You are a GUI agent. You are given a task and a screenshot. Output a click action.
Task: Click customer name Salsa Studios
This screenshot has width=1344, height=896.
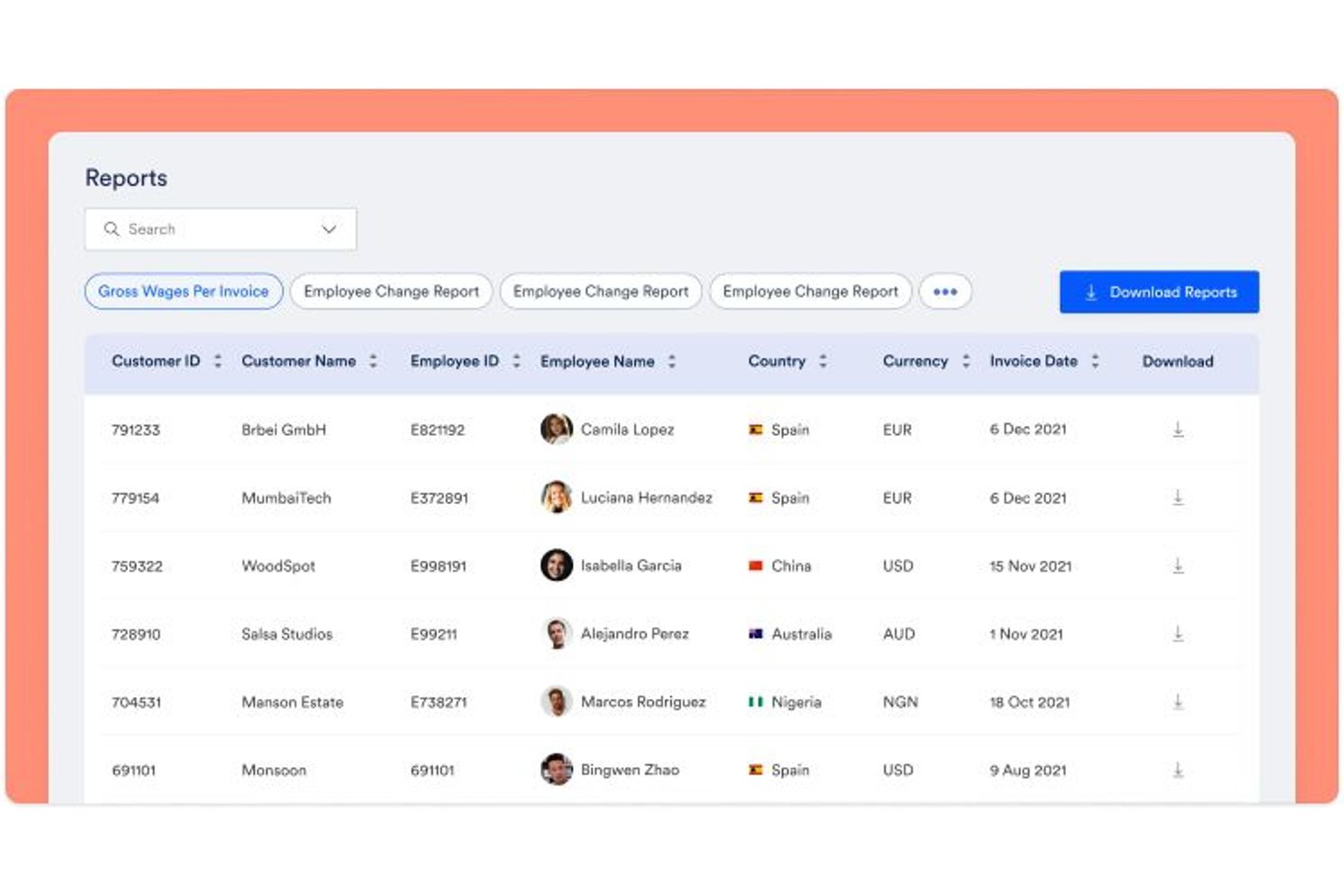(287, 634)
